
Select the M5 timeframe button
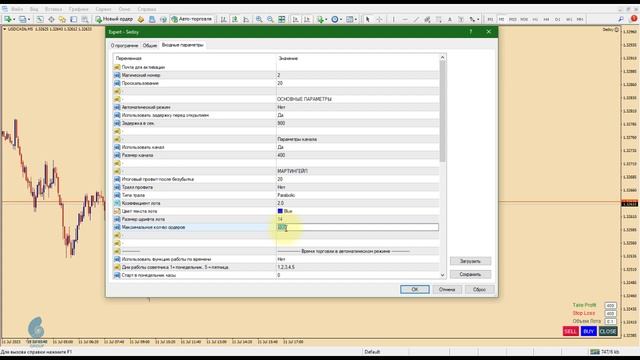(501, 19)
